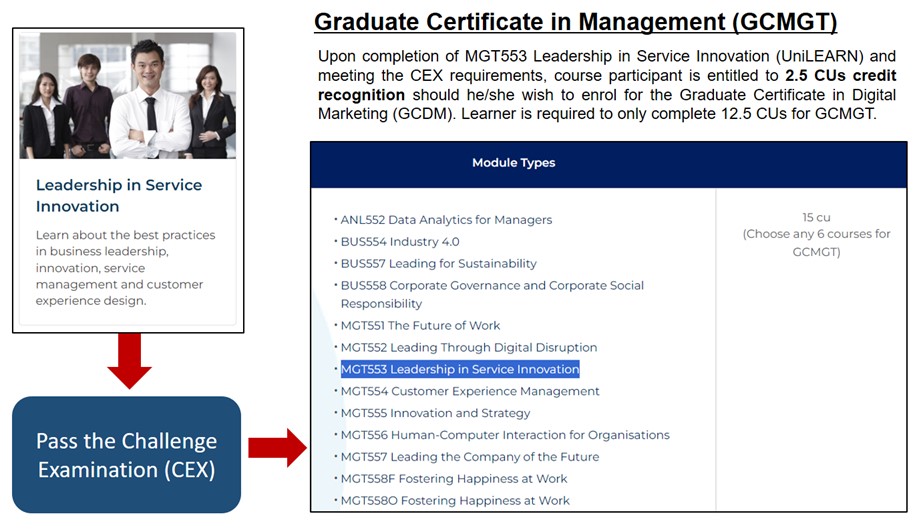Select MGT551 The Future of Work

pyautogui.click(x=420, y=326)
